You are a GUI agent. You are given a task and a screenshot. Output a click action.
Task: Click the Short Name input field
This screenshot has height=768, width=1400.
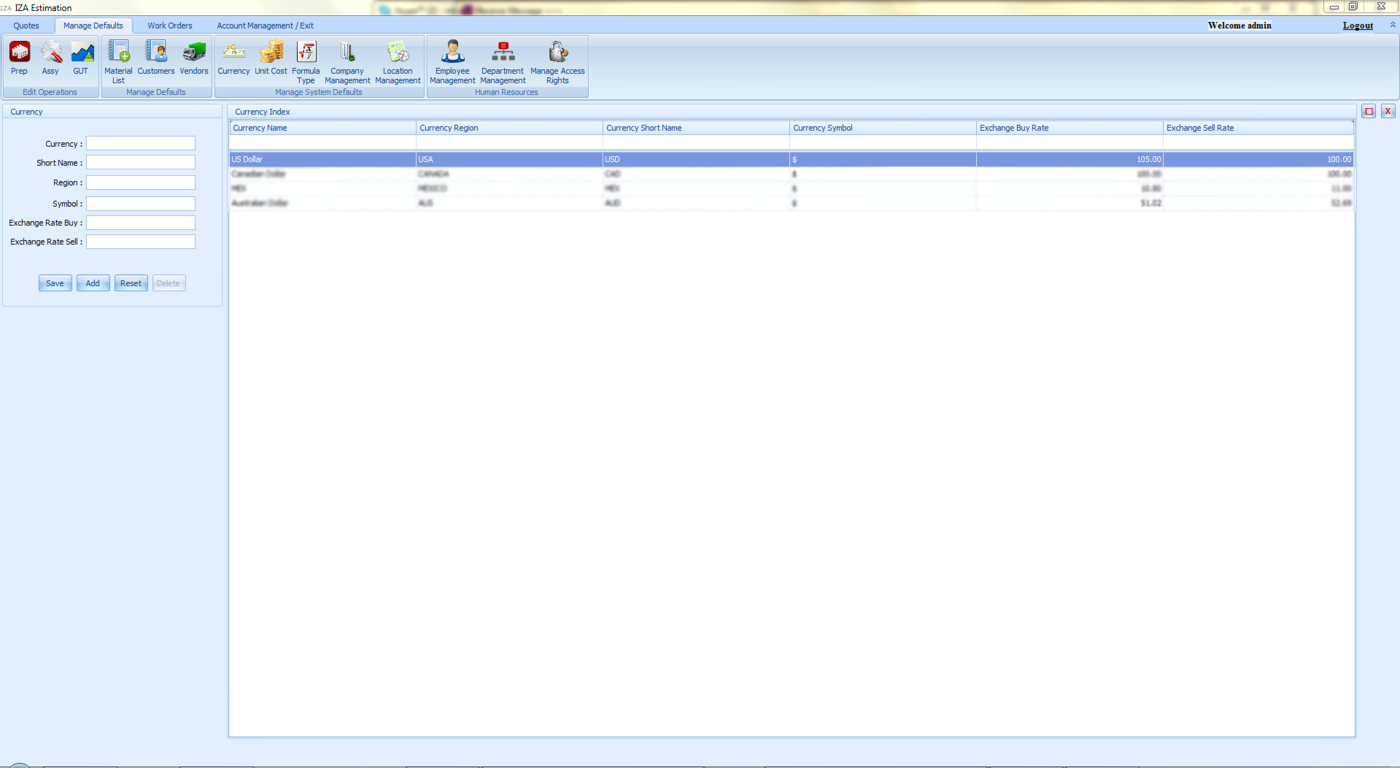click(x=140, y=162)
